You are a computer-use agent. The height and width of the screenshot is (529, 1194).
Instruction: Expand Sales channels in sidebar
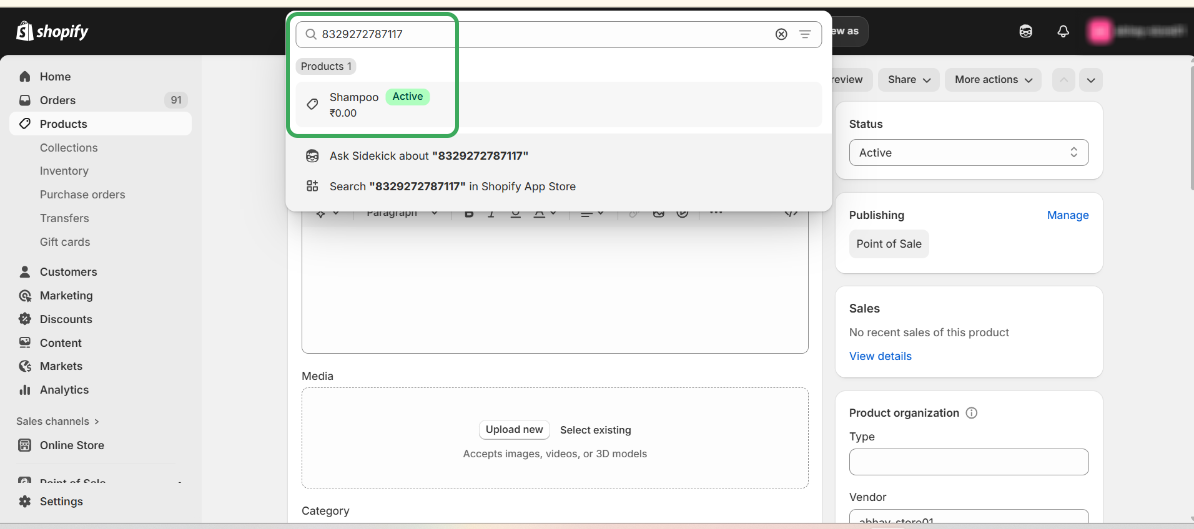(x=58, y=421)
